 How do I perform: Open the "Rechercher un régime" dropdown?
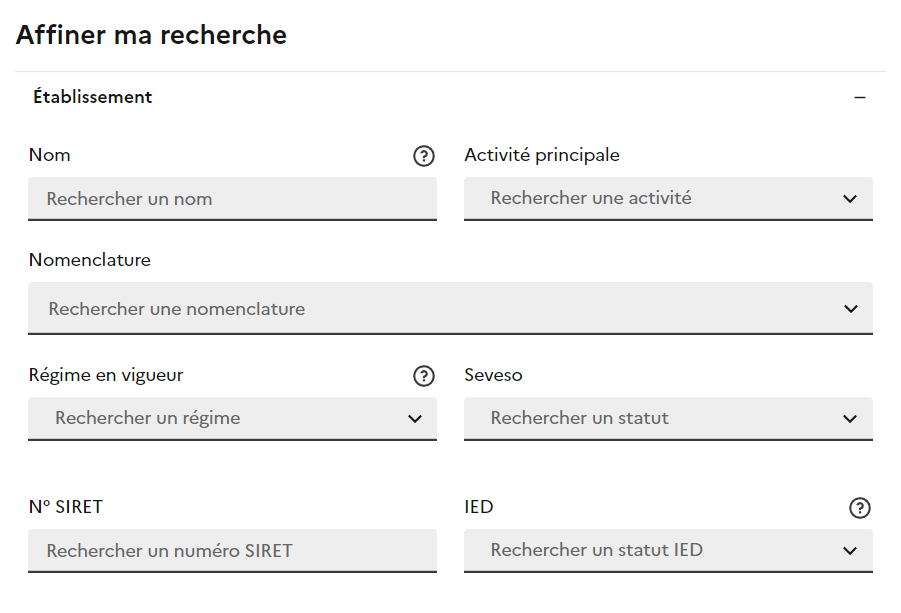point(220,419)
